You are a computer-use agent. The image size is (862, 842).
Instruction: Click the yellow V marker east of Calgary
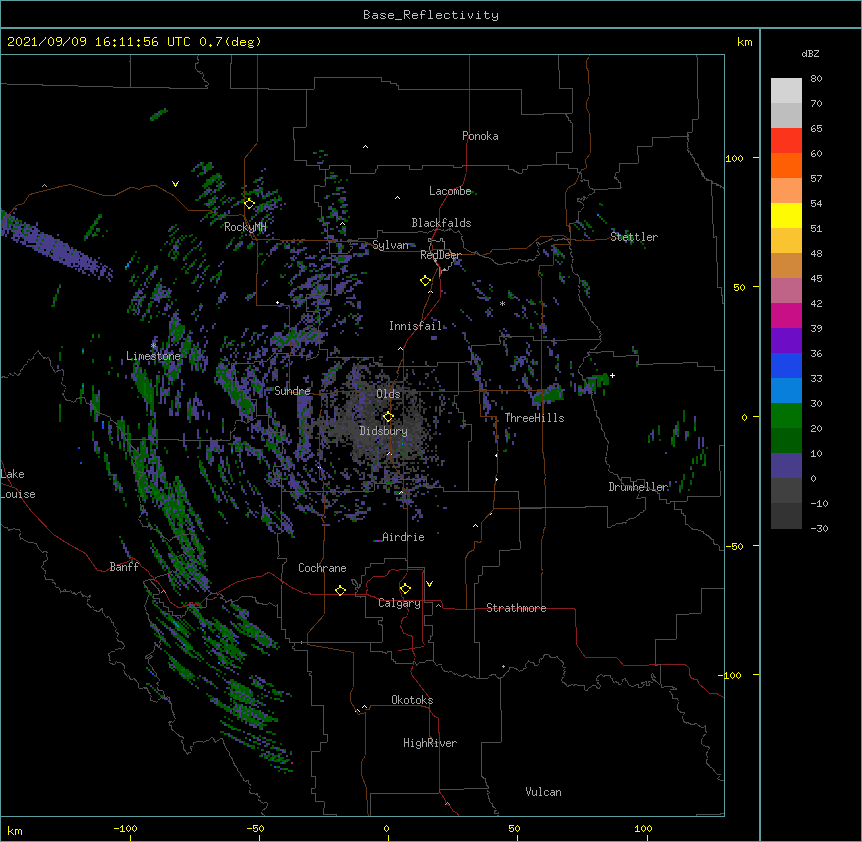click(429, 584)
